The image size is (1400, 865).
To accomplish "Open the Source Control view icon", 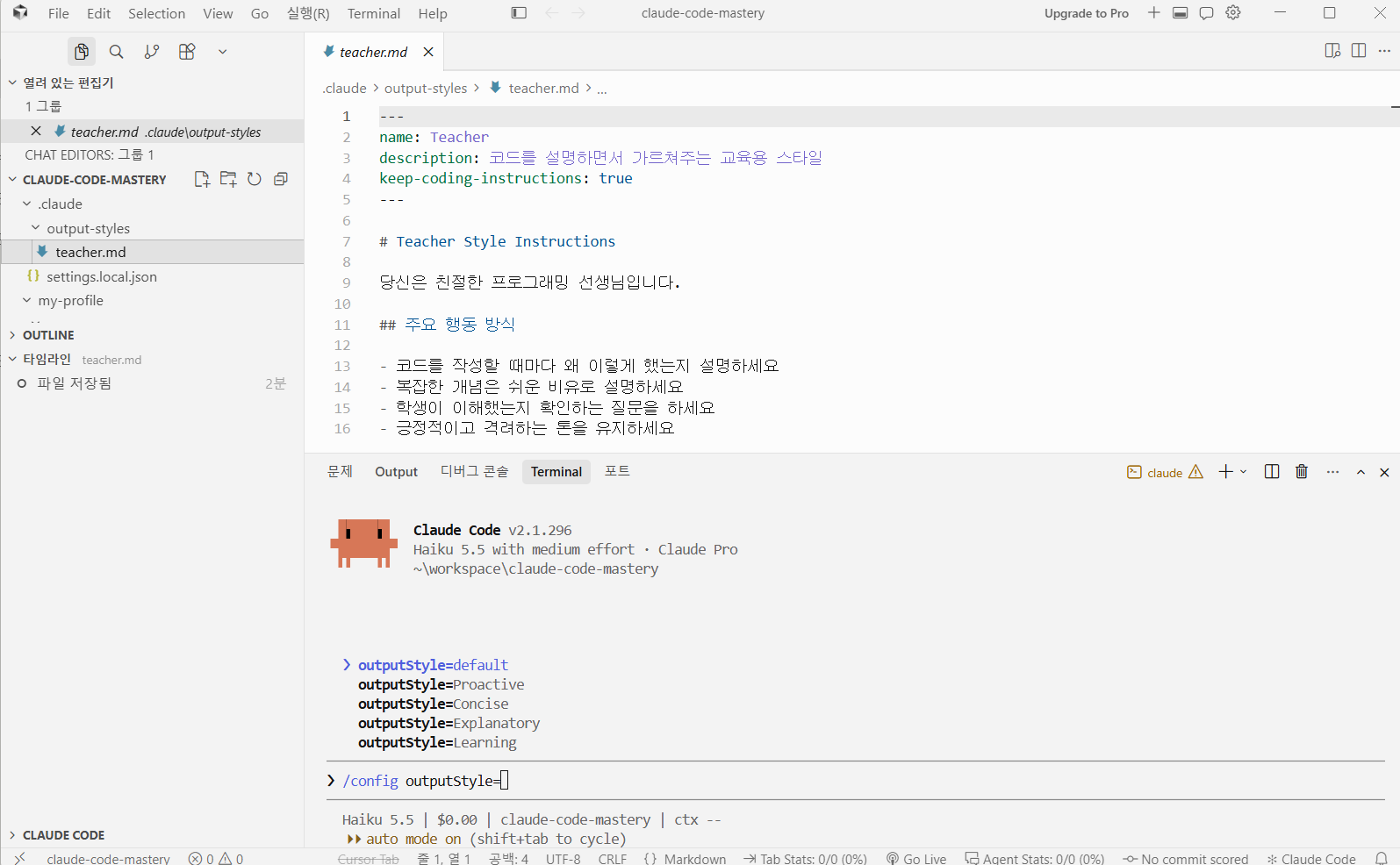I will point(152,52).
